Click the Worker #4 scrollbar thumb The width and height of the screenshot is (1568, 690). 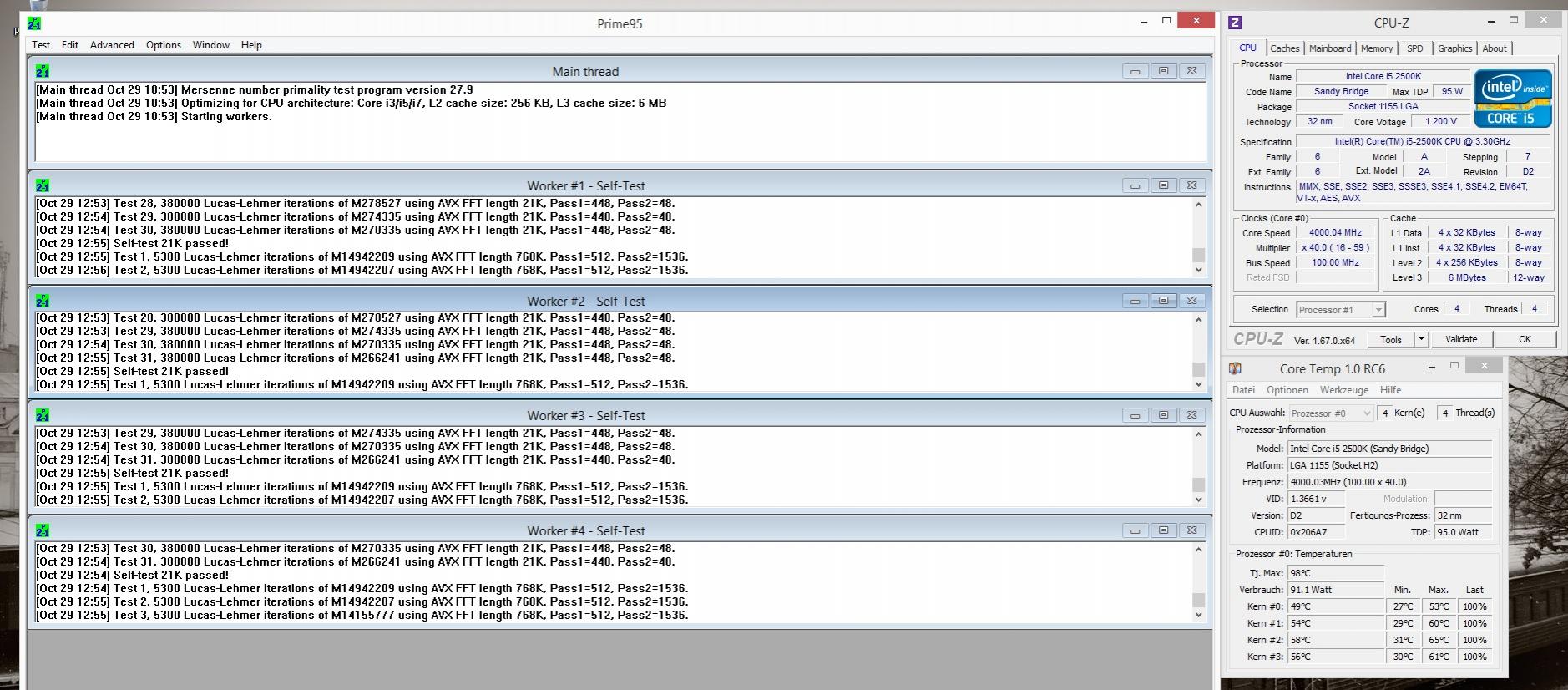1198,600
